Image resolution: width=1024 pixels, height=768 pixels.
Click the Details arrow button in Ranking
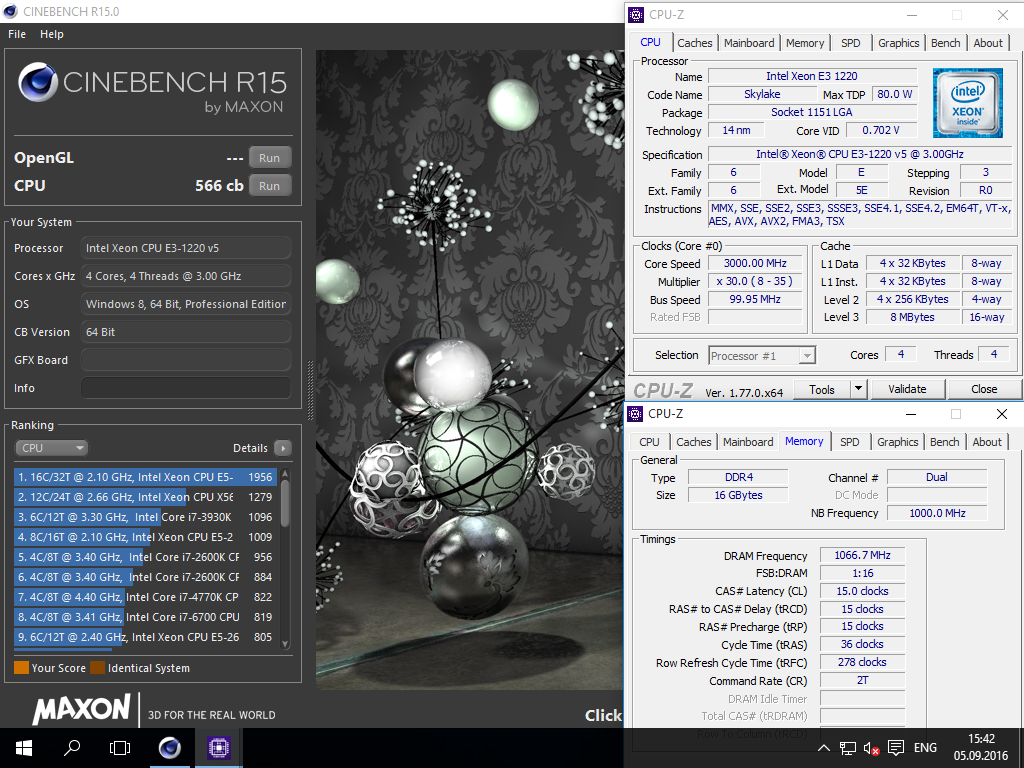[283, 448]
